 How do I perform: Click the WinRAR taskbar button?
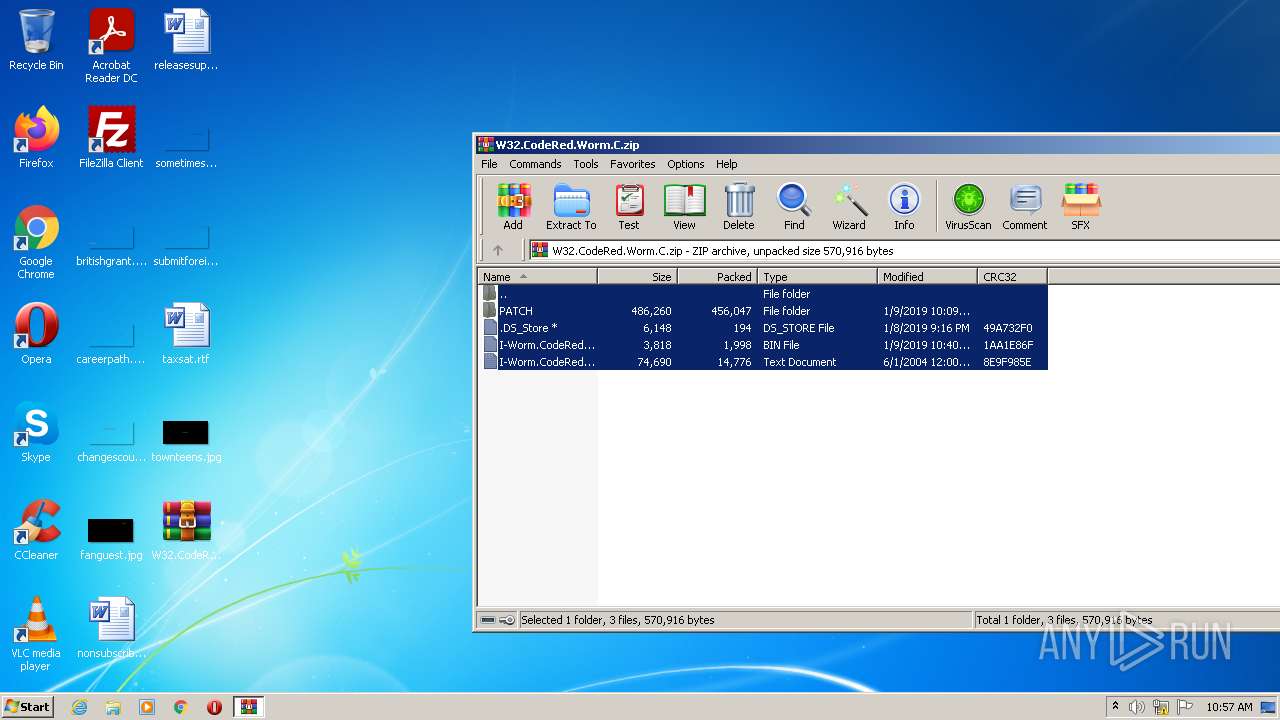248,707
